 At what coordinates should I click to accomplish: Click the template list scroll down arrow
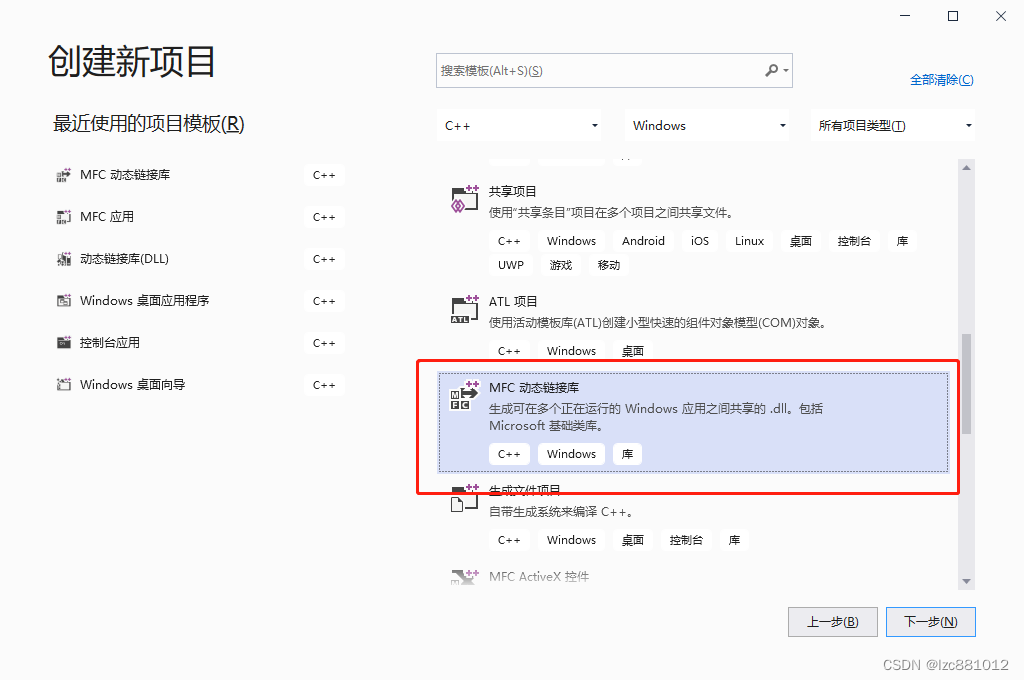click(967, 581)
